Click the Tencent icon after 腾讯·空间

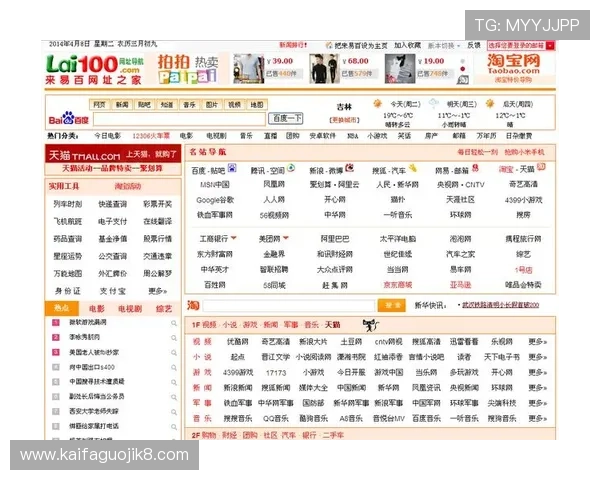click(x=291, y=168)
